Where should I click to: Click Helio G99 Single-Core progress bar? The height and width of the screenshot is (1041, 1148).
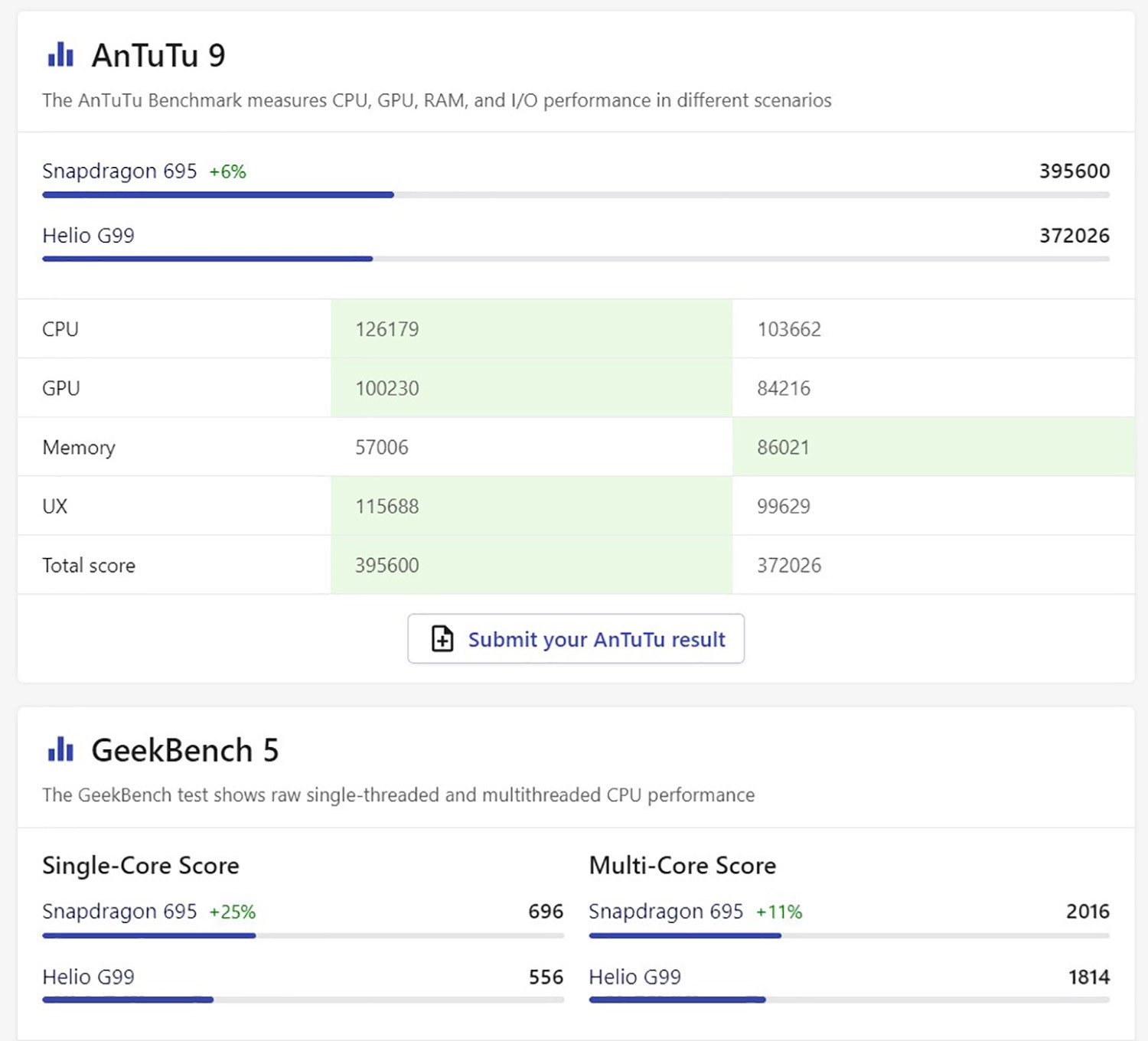(x=303, y=1000)
